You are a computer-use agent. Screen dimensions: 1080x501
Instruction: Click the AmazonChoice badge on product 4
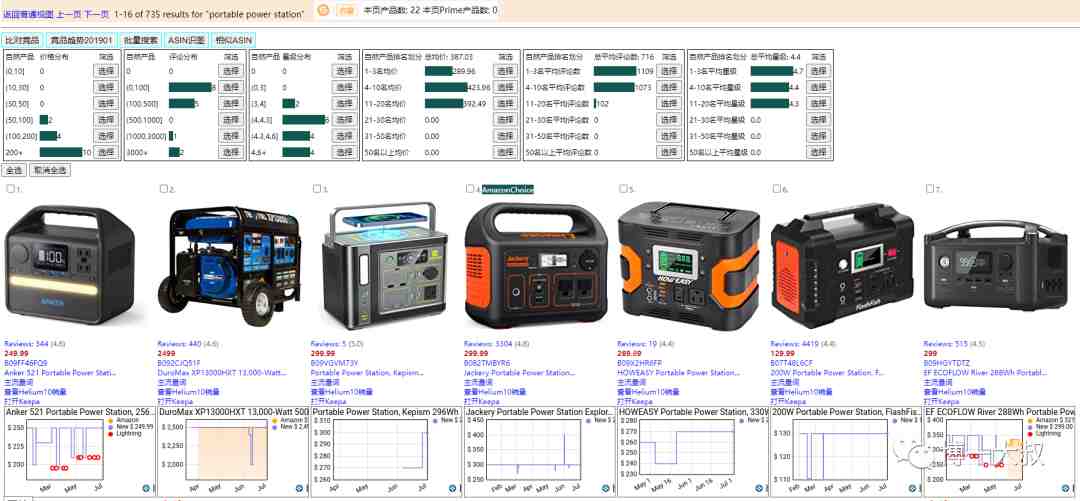(508, 189)
